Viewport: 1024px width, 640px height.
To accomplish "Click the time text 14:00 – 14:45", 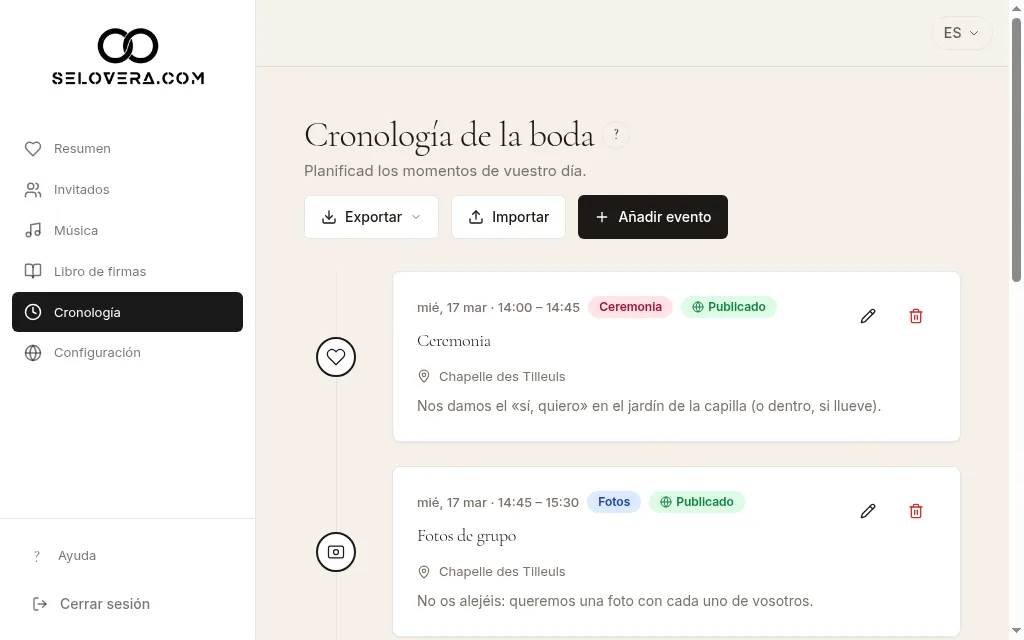I will [539, 308].
